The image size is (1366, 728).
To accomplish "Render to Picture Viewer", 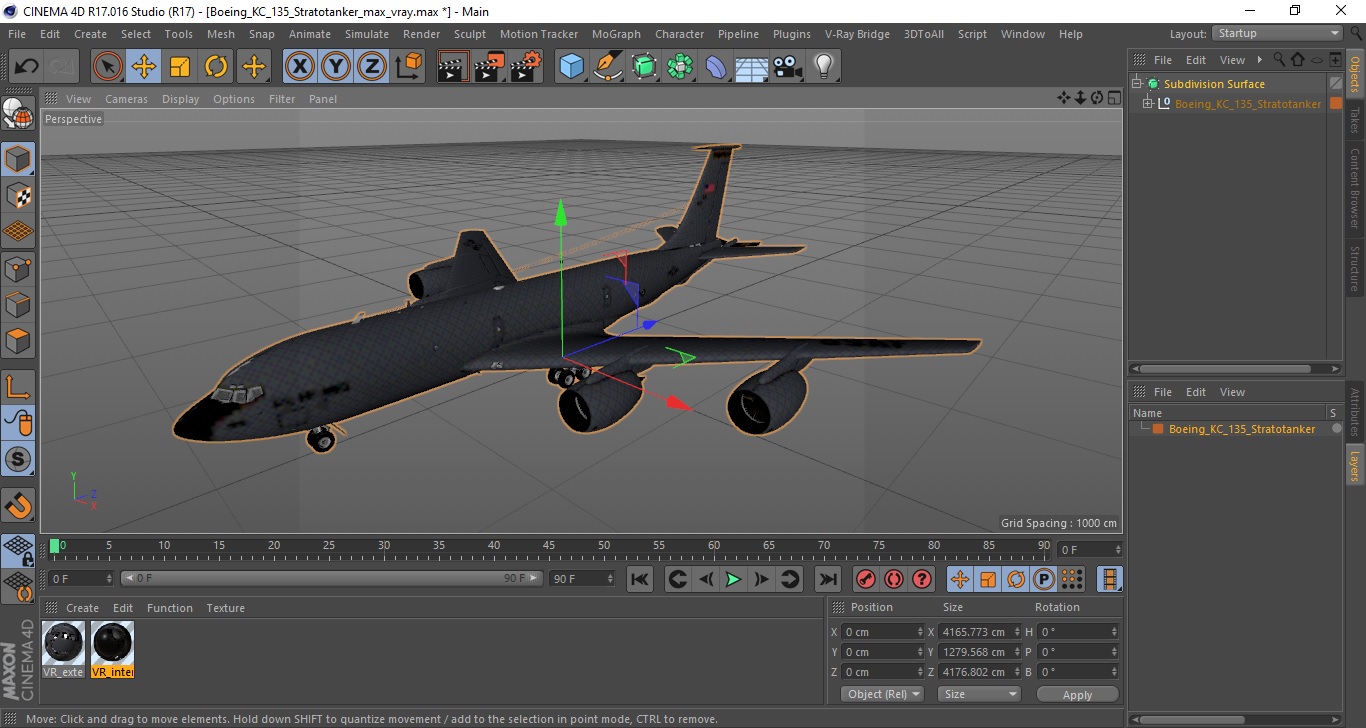I will pos(489,67).
